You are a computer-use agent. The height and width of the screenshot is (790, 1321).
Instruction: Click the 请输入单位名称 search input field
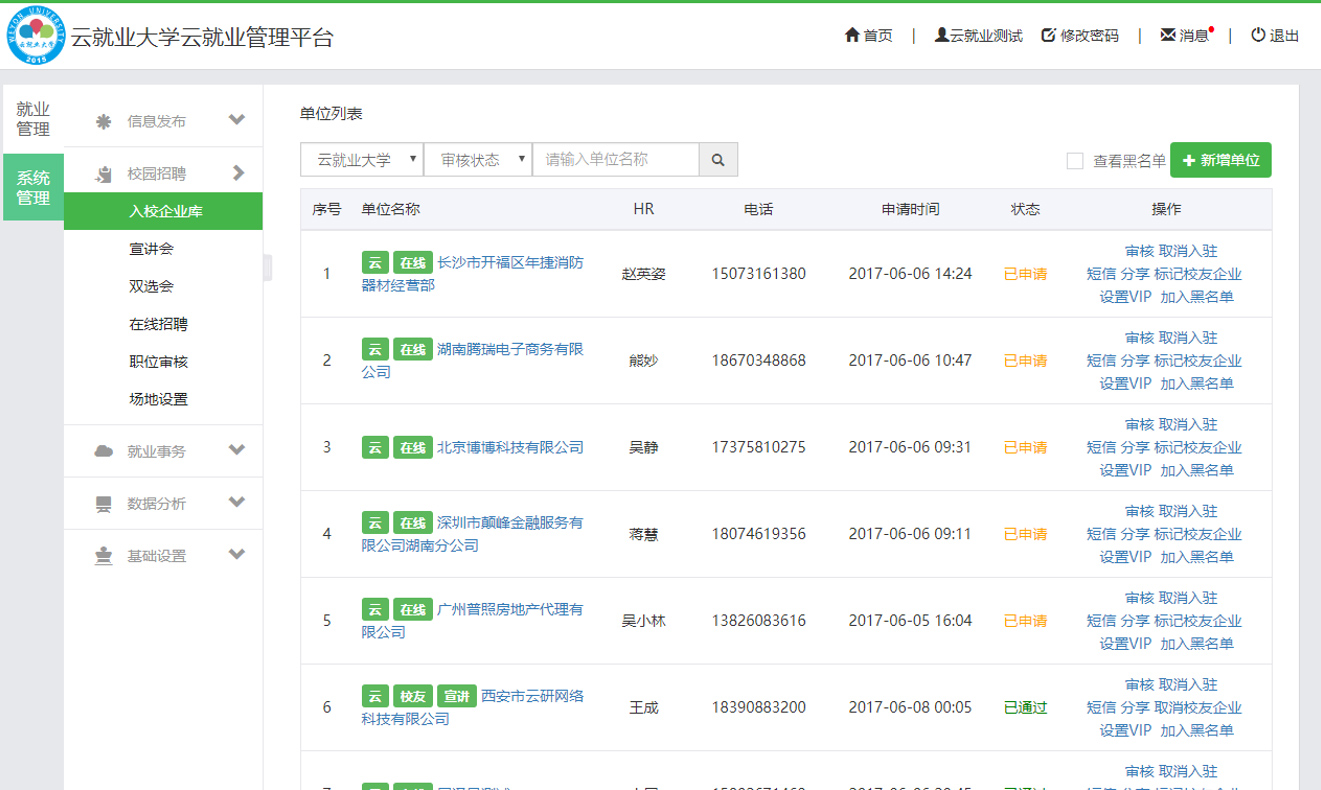(616, 159)
